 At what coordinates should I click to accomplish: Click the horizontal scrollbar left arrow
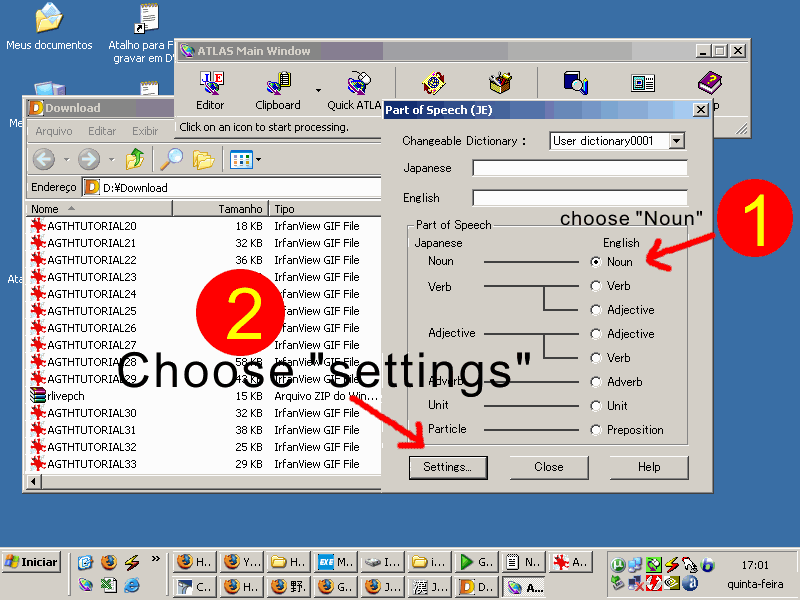pyautogui.click(x=34, y=481)
